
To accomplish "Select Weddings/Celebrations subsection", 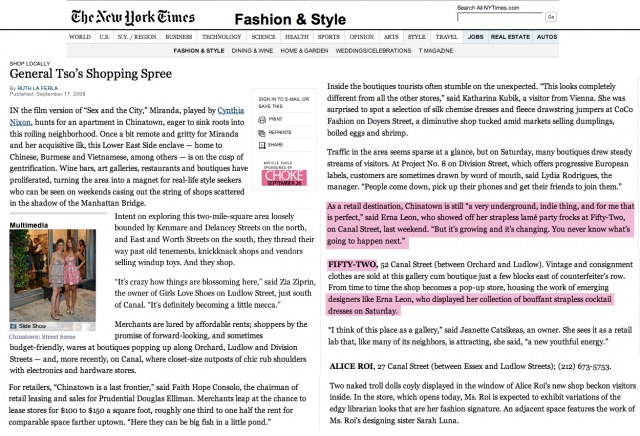I will 373,51.
